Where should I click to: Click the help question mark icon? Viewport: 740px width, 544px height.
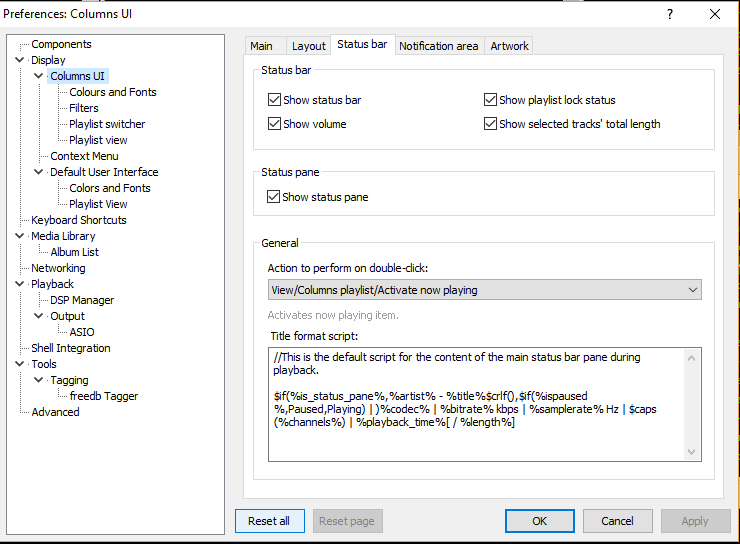[669, 14]
